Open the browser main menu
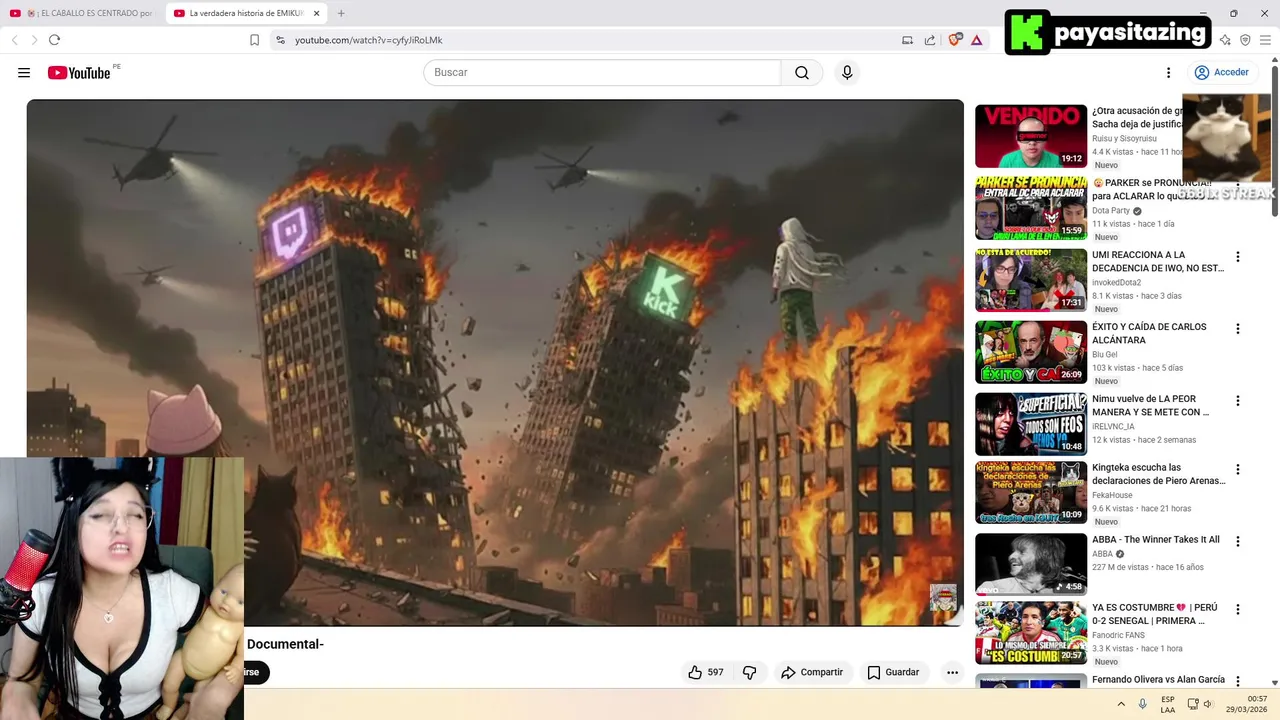 (x=1265, y=40)
